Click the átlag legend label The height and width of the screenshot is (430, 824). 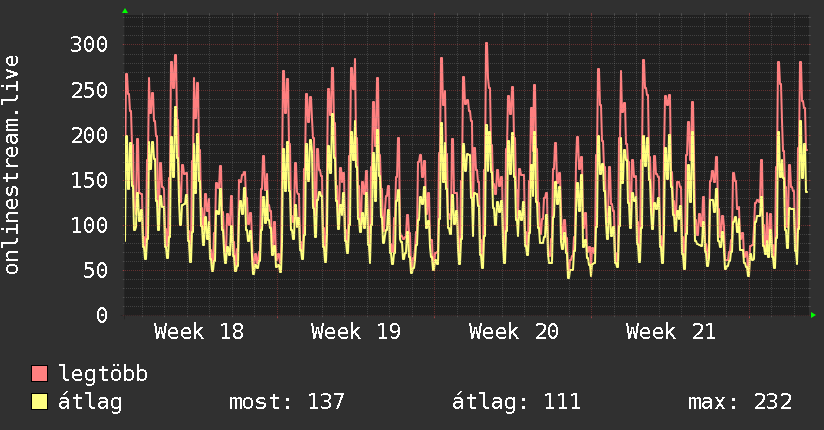[90, 402]
